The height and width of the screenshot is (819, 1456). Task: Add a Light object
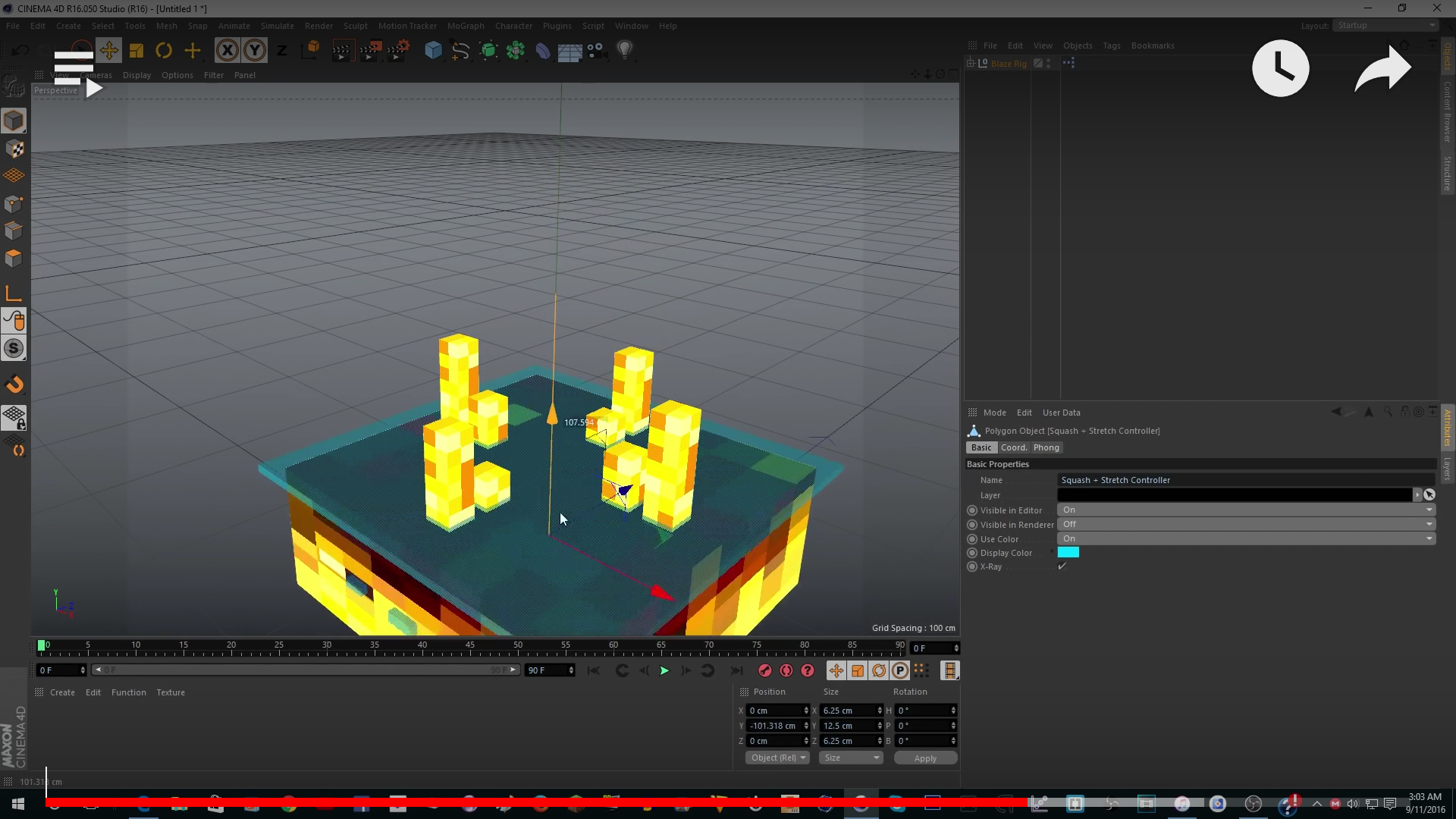(x=625, y=51)
